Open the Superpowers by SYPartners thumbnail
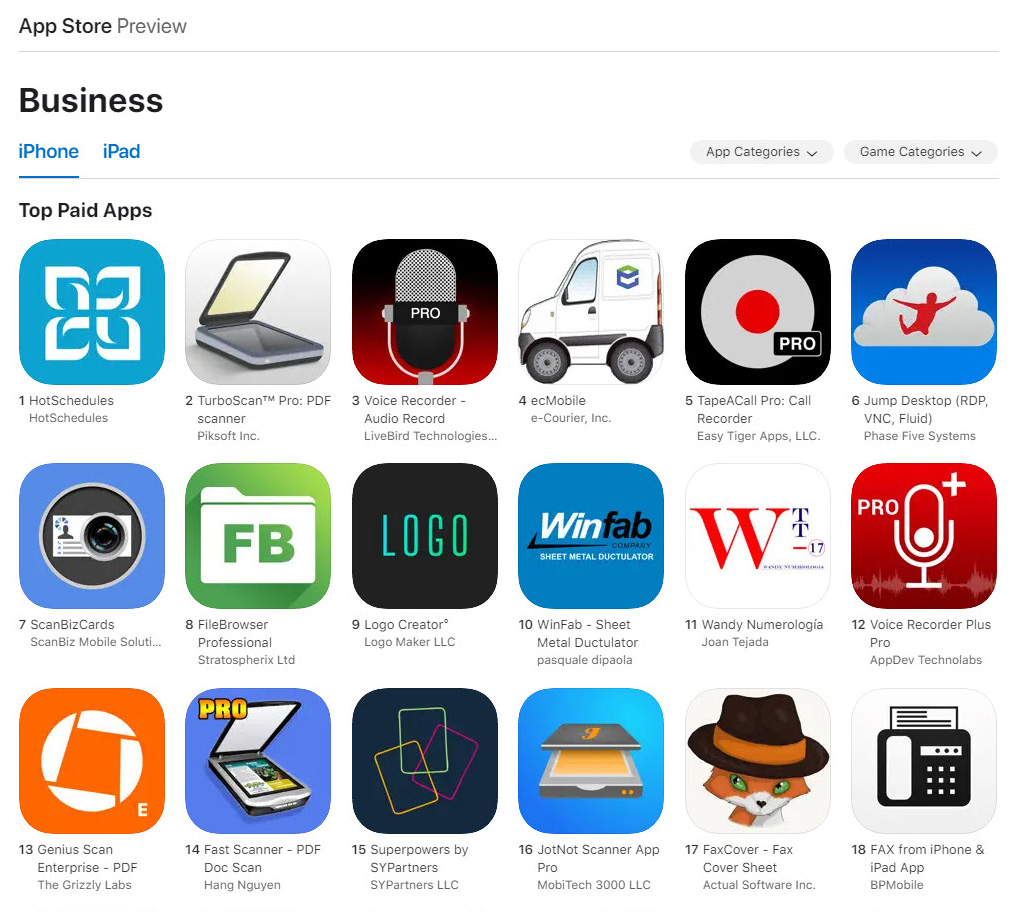The width and height of the screenshot is (1023, 911). (x=425, y=761)
